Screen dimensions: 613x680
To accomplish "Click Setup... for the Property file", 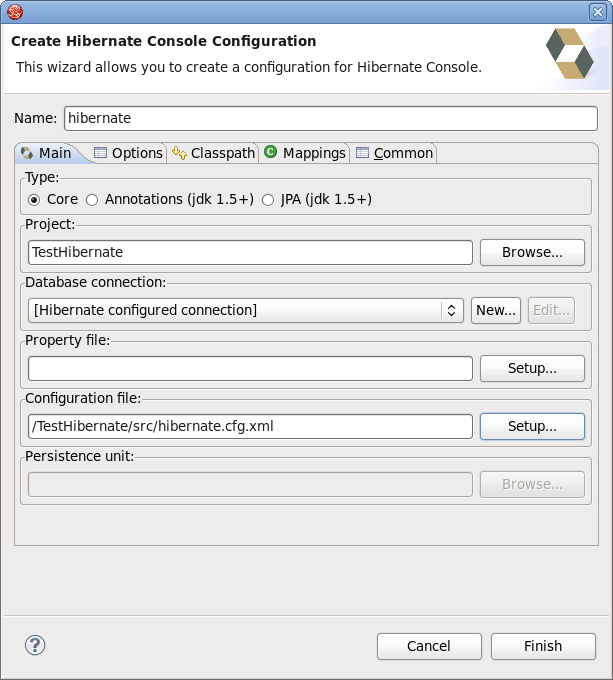I will coord(532,369).
